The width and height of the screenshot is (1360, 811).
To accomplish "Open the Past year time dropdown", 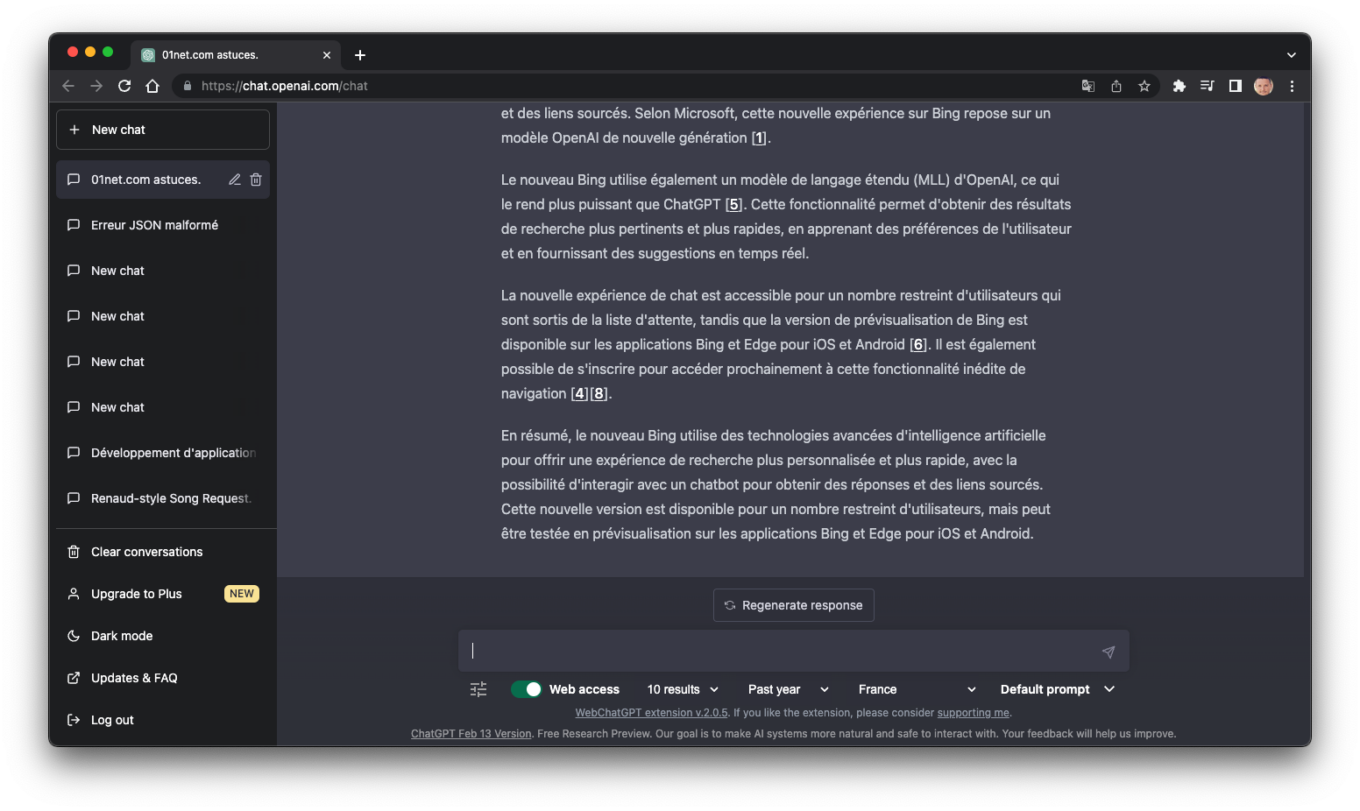I will [x=788, y=689].
